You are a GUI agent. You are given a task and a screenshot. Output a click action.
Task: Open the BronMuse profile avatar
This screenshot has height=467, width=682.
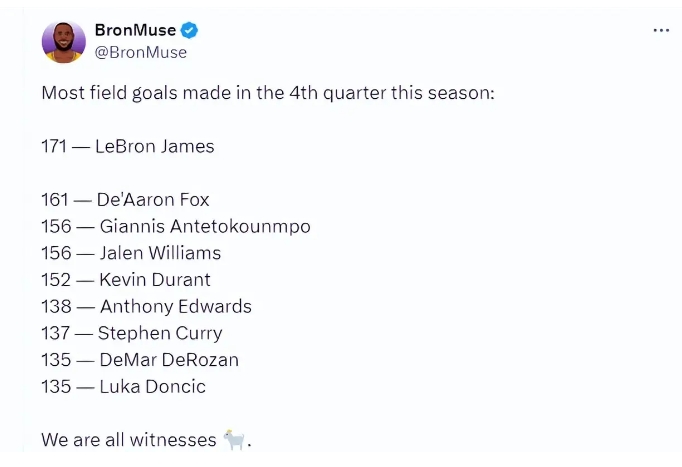tap(64, 42)
